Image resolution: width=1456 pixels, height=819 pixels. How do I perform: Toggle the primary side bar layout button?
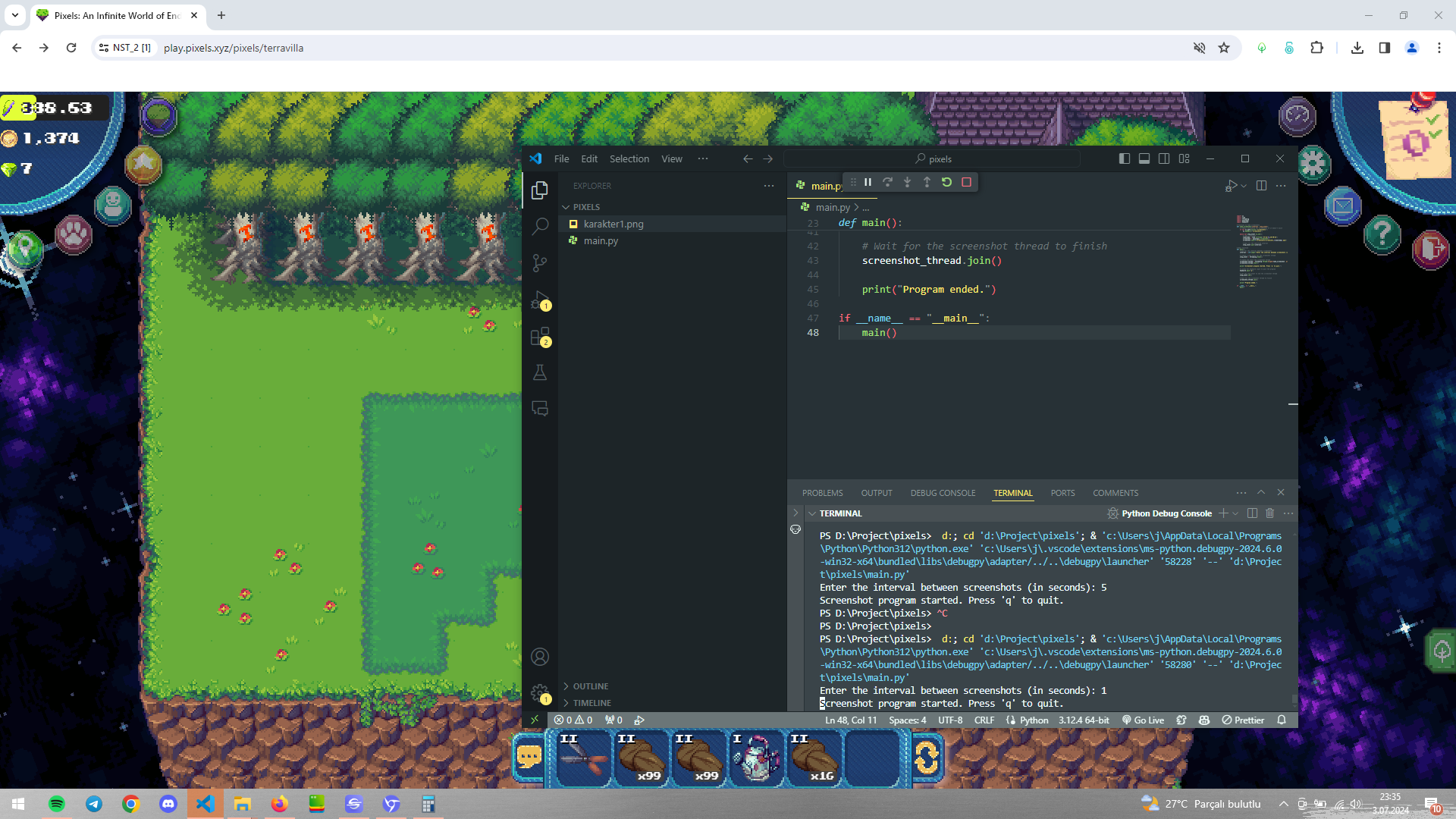(1124, 158)
